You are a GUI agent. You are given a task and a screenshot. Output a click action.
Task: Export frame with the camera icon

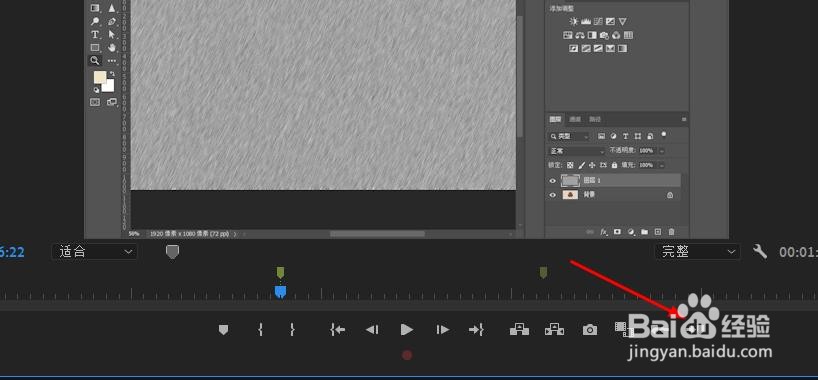pyautogui.click(x=590, y=329)
